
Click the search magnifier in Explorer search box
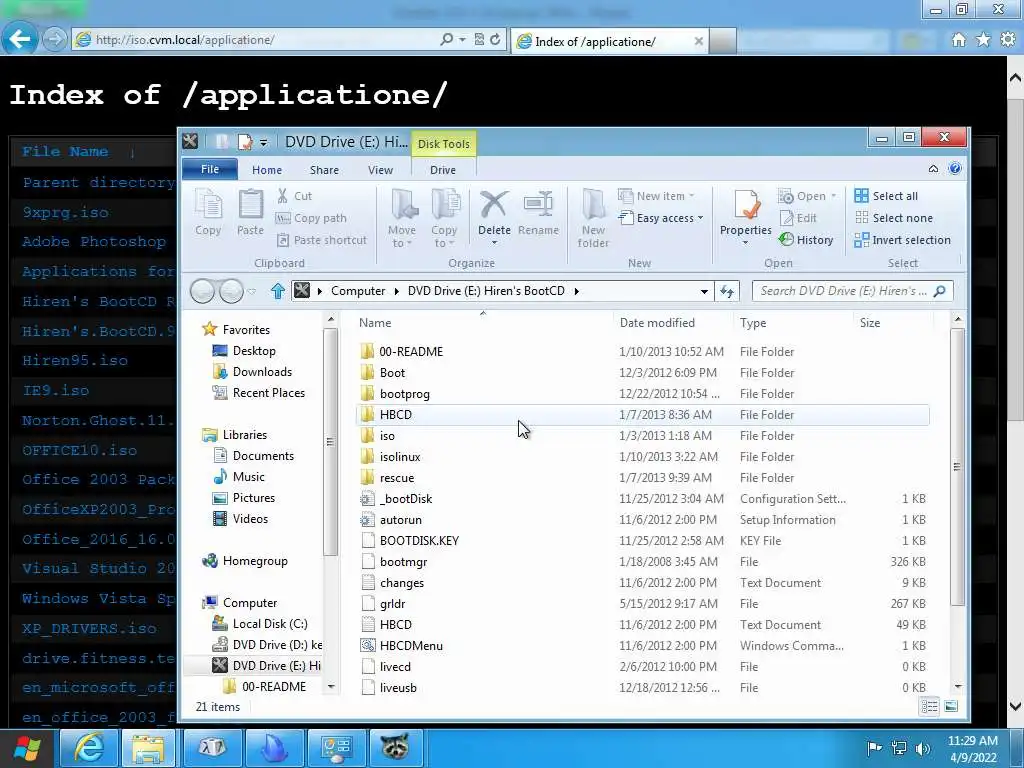coord(940,291)
